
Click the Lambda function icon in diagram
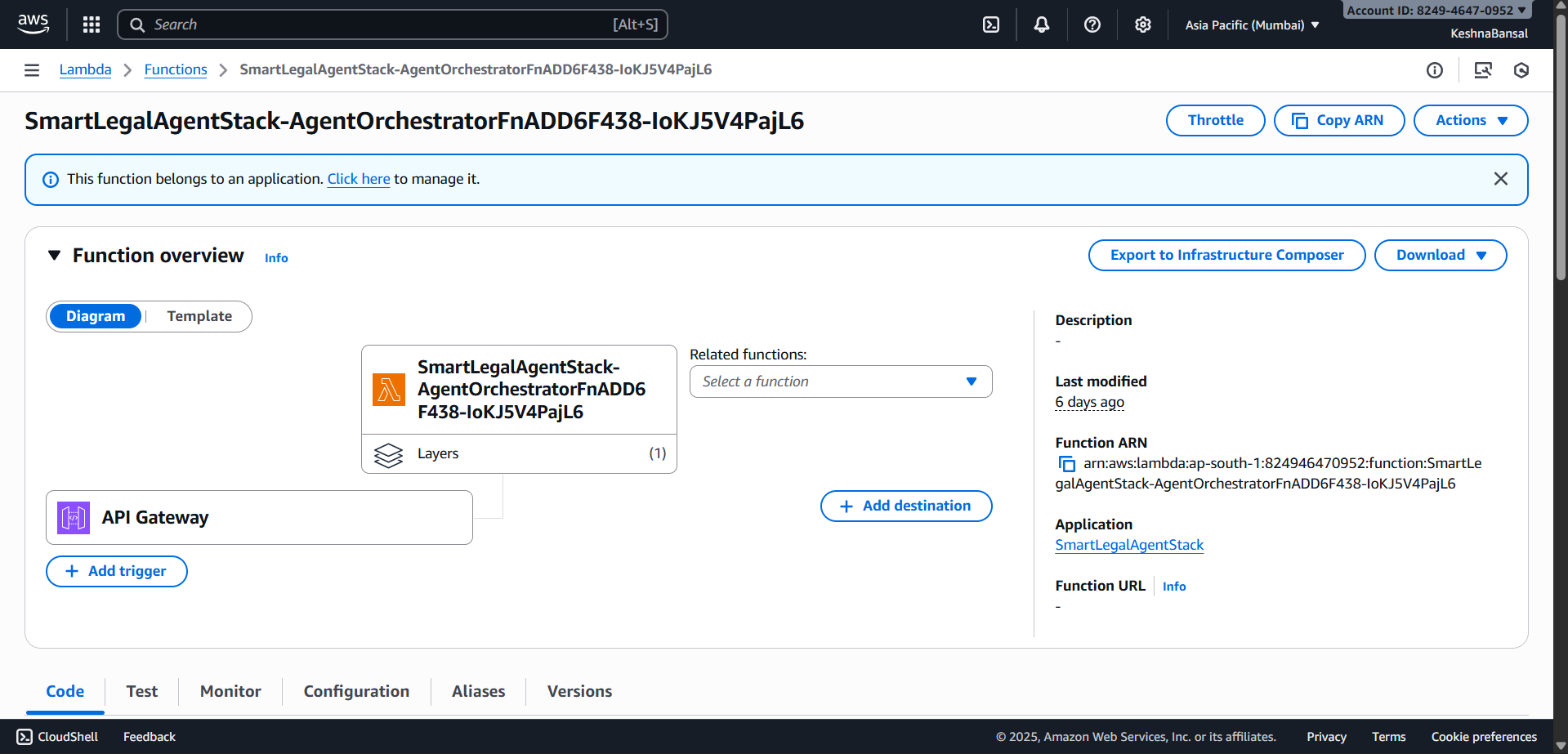click(x=389, y=390)
